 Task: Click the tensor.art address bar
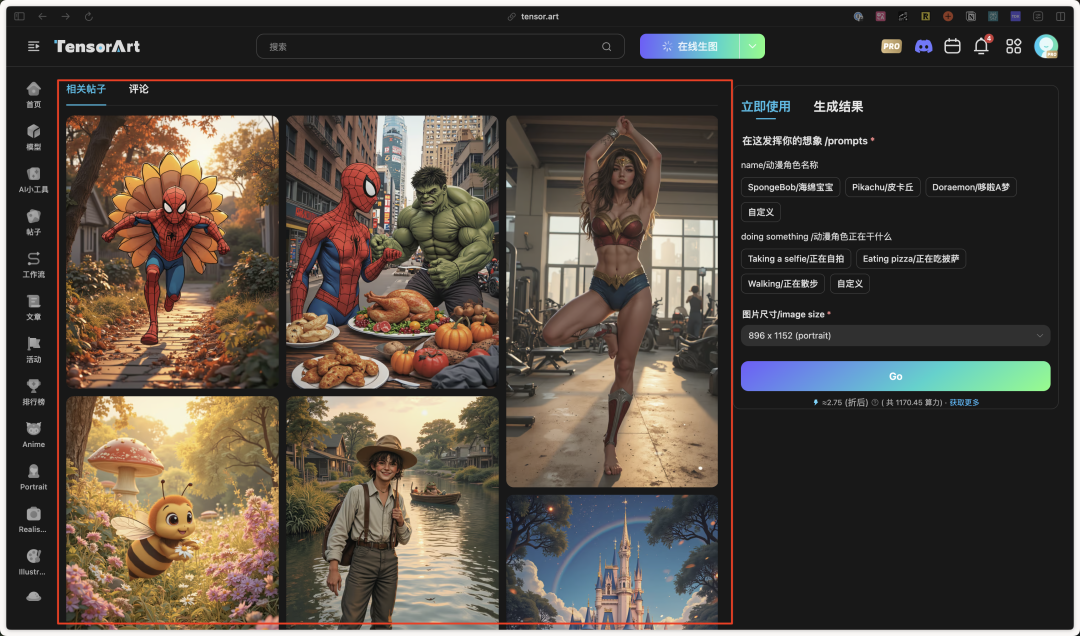tap(533, 17)
